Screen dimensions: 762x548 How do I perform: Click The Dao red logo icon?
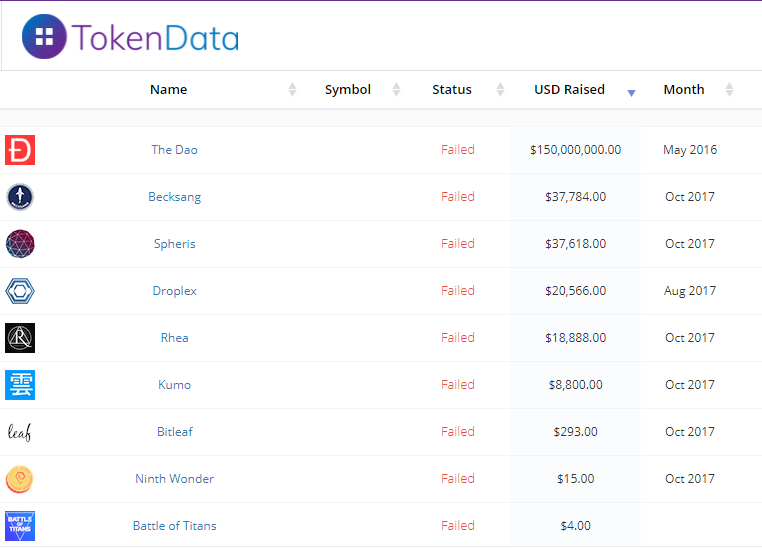[x=20, y=150]
